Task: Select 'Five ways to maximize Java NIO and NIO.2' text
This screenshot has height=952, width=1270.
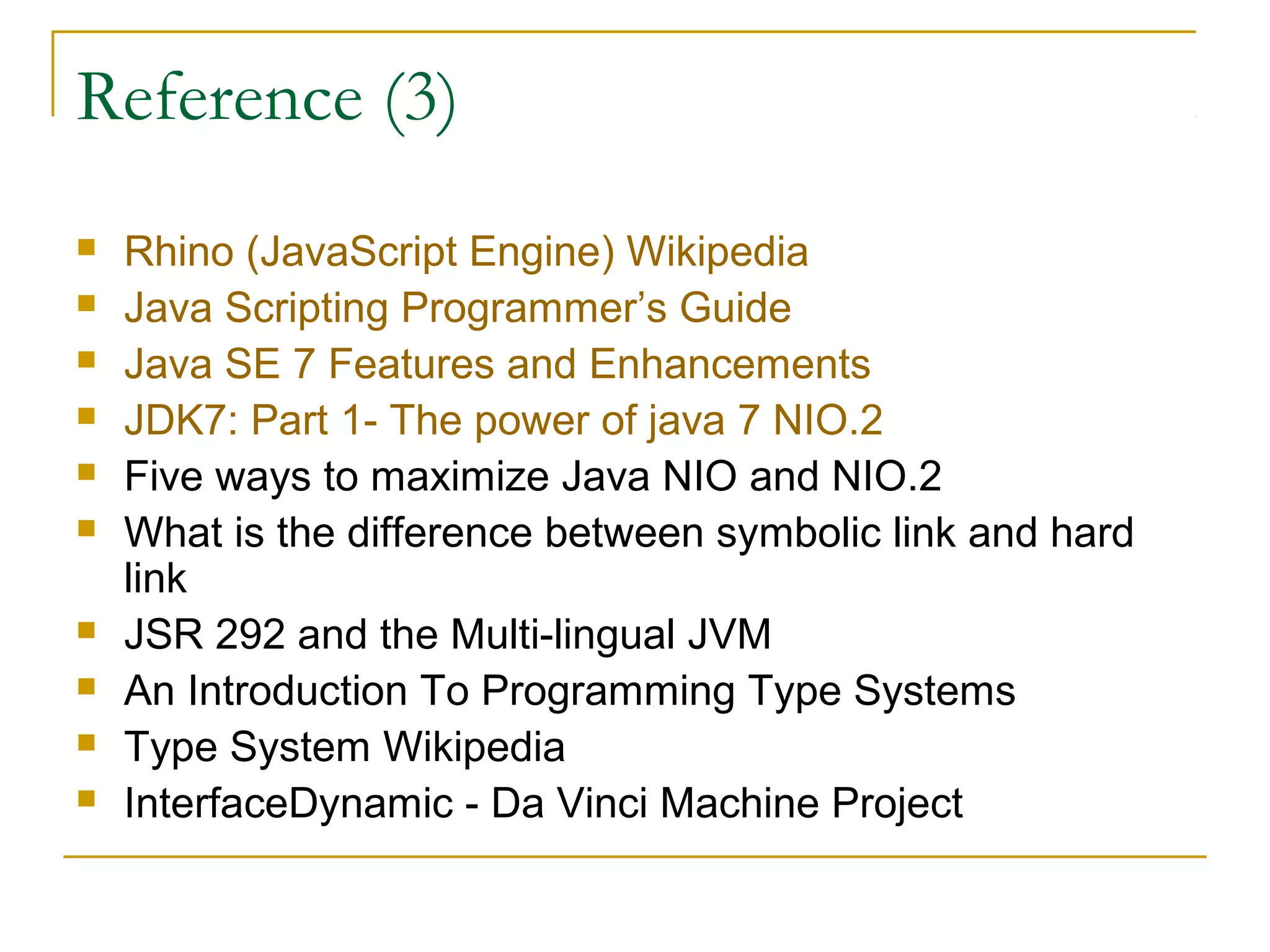Action: pyautogui.click(x=533, y=477)
